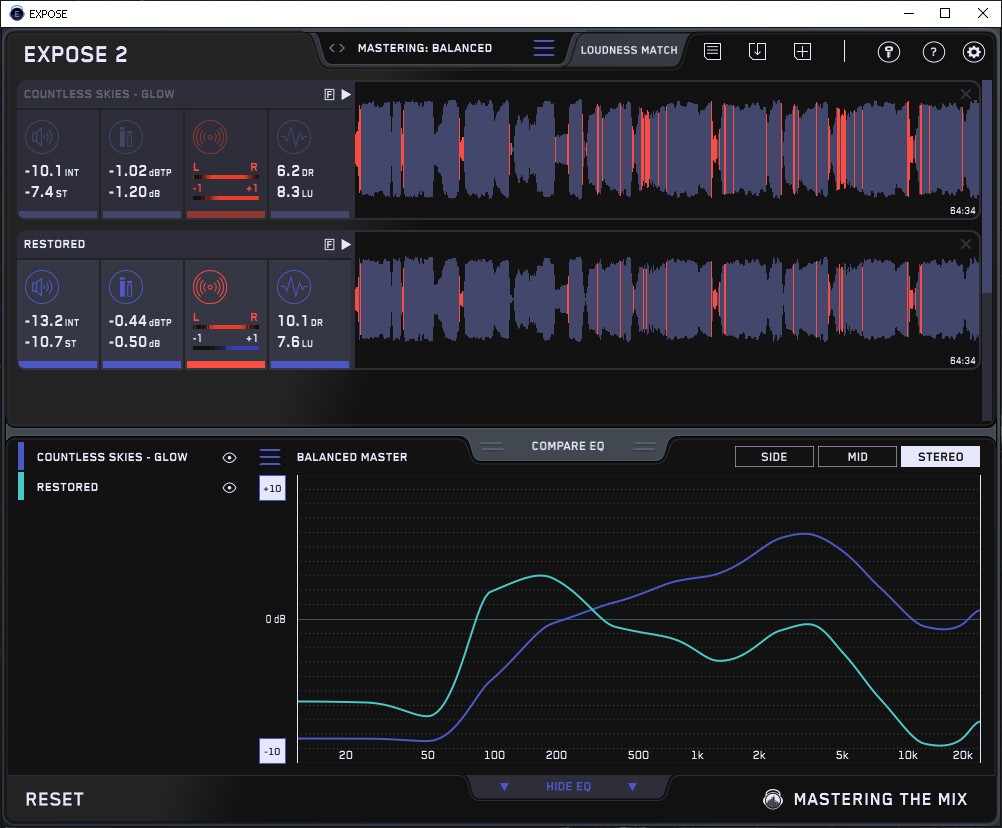Click the Reset button
This screenshot has height=828, width=1002.
point(55,799)
